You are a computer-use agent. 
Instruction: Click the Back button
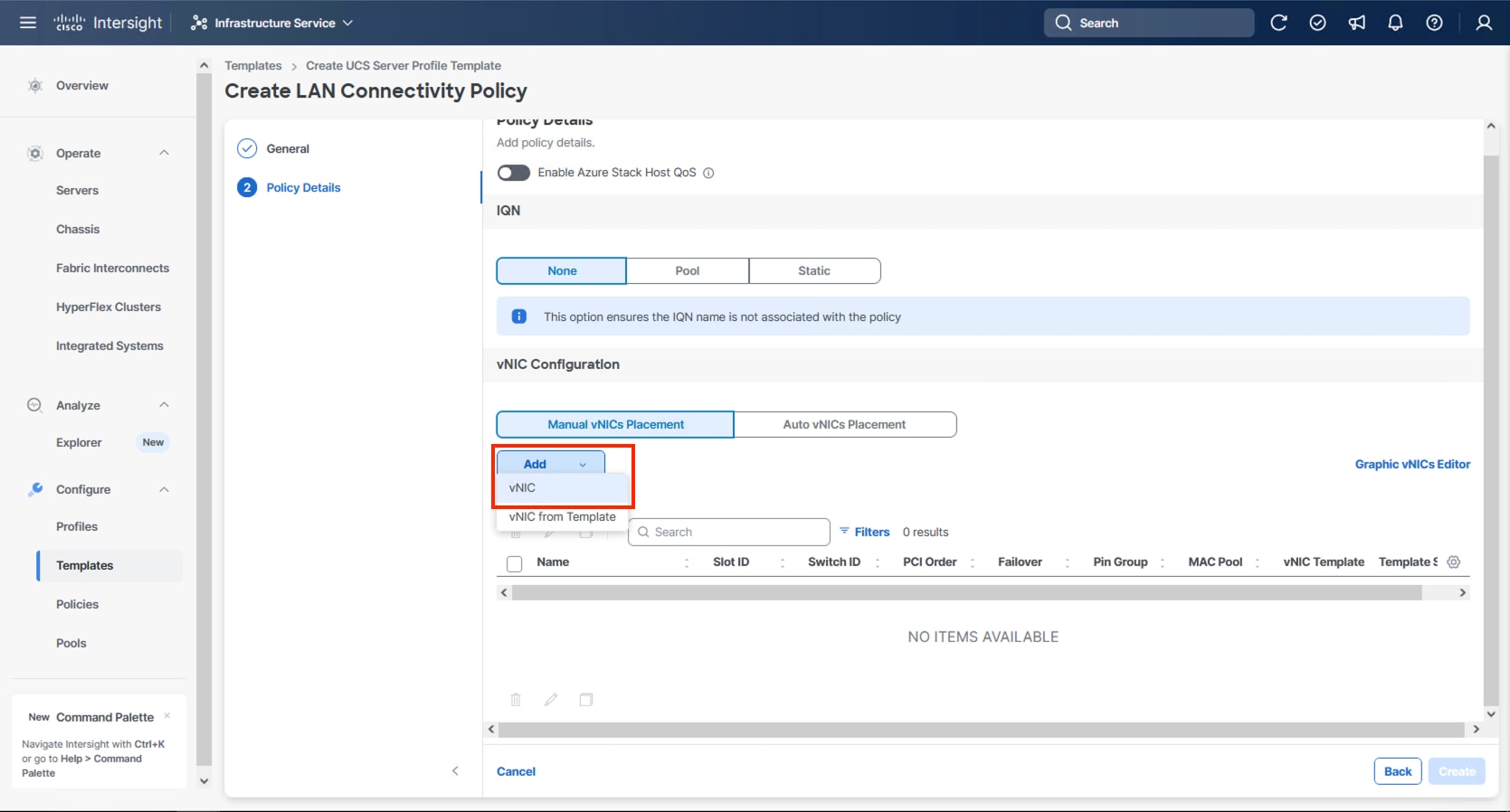coord(1398,771)
